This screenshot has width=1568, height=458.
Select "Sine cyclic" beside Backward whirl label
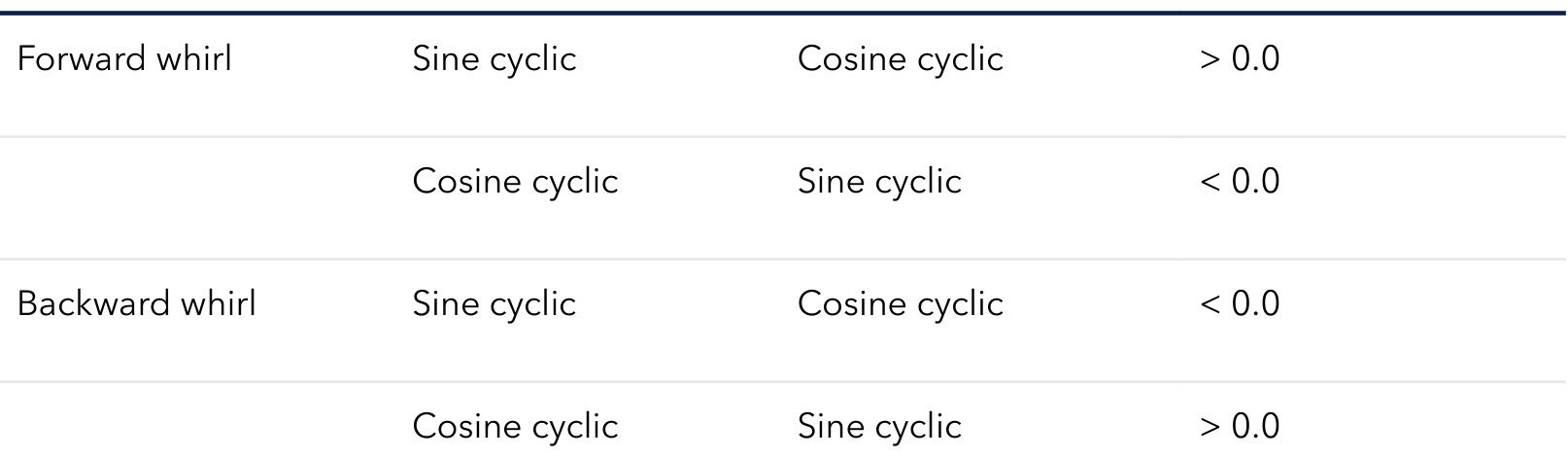point(494,304)
